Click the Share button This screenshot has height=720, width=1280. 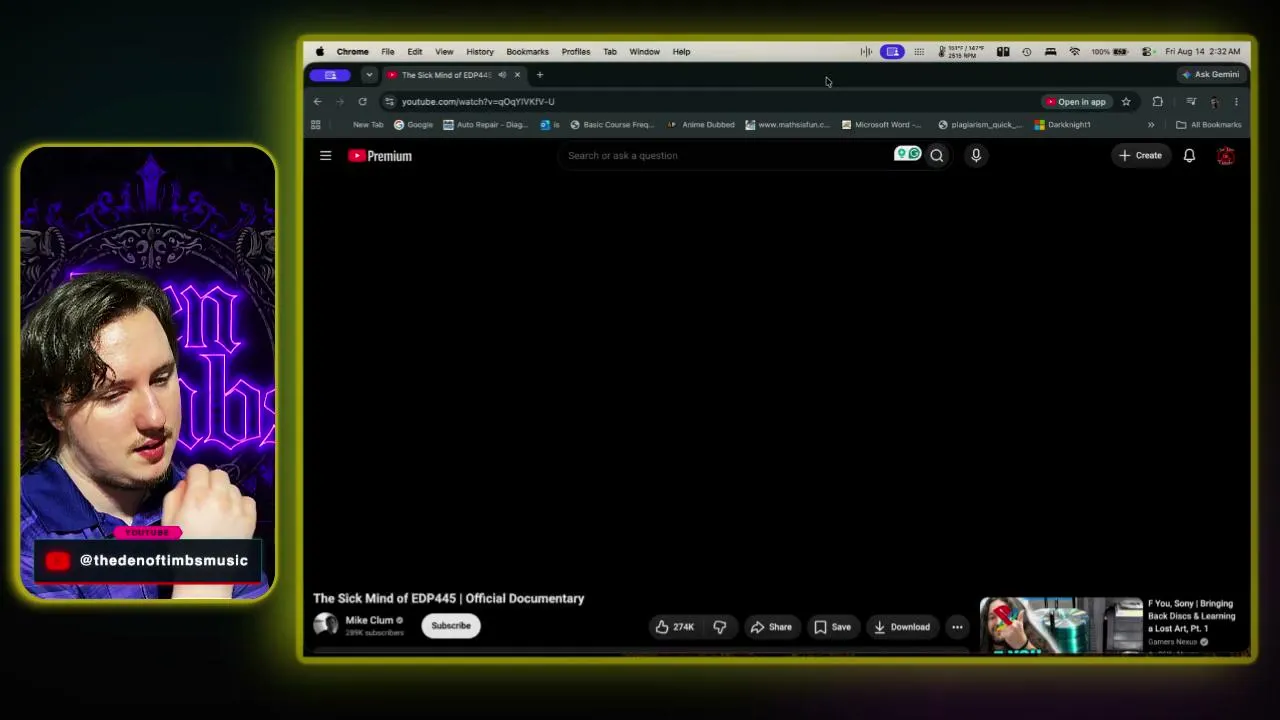click(771, 627)
